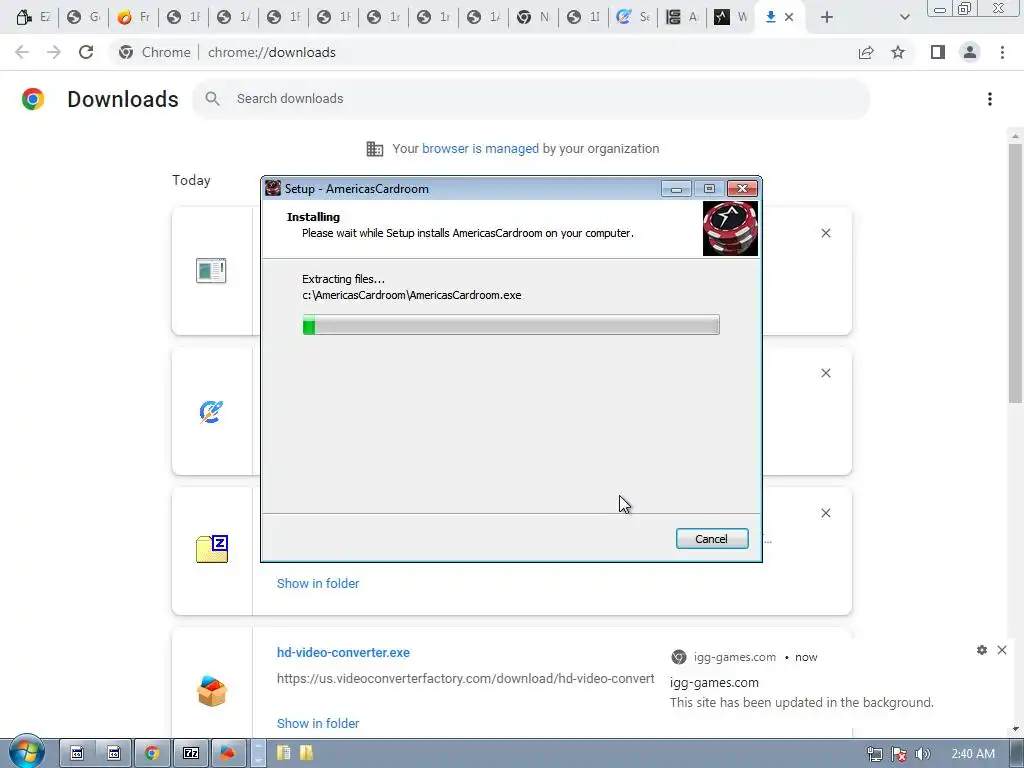Open the hd-video-converter.exe file link
Screen dimensions: 1024x768
tap(343, 652)
